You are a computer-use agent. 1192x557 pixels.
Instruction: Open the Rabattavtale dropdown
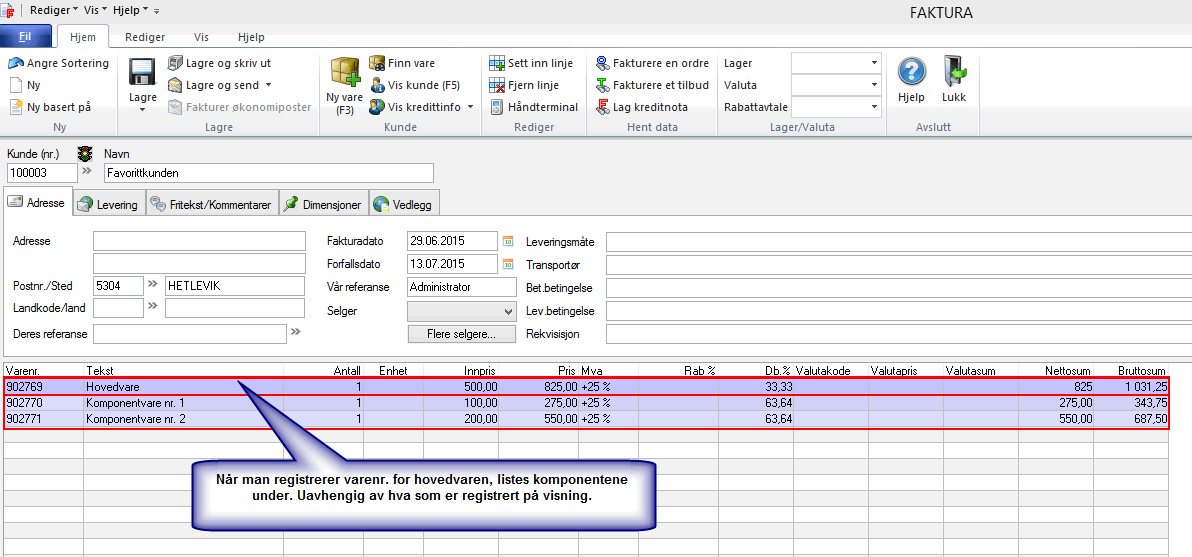click(x=873, y=107)
